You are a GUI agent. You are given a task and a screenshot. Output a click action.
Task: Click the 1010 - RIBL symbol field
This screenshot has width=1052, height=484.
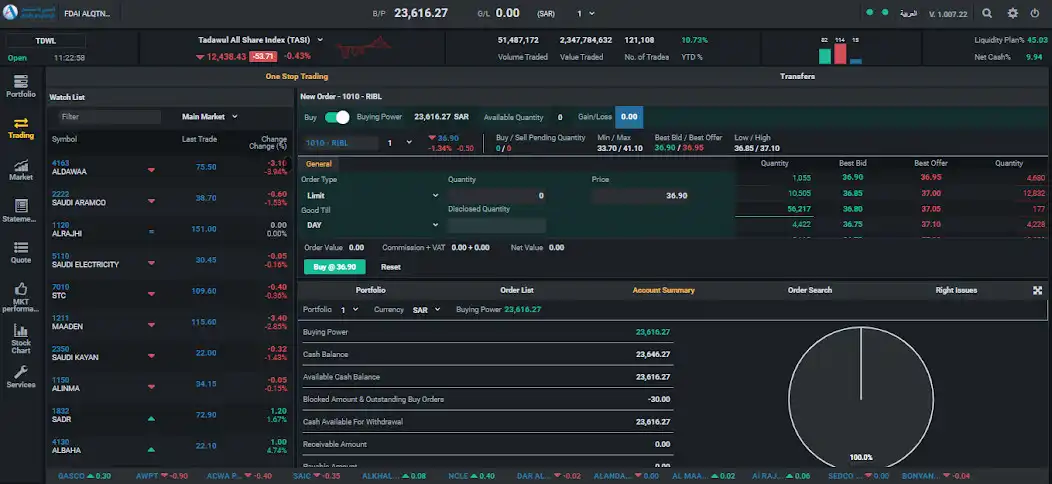pos(341,143)
